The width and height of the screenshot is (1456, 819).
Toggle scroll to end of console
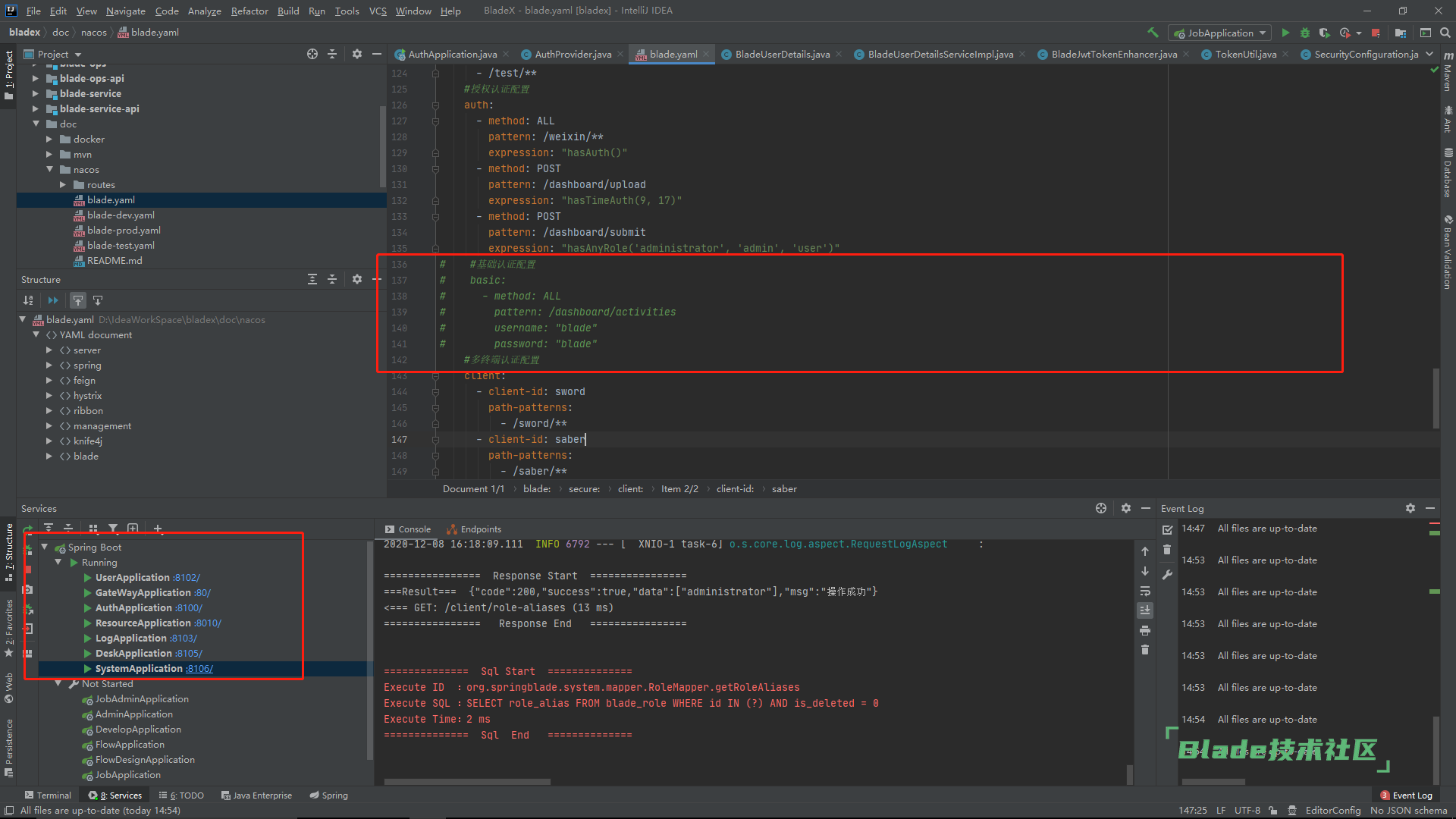[1145, 610]
